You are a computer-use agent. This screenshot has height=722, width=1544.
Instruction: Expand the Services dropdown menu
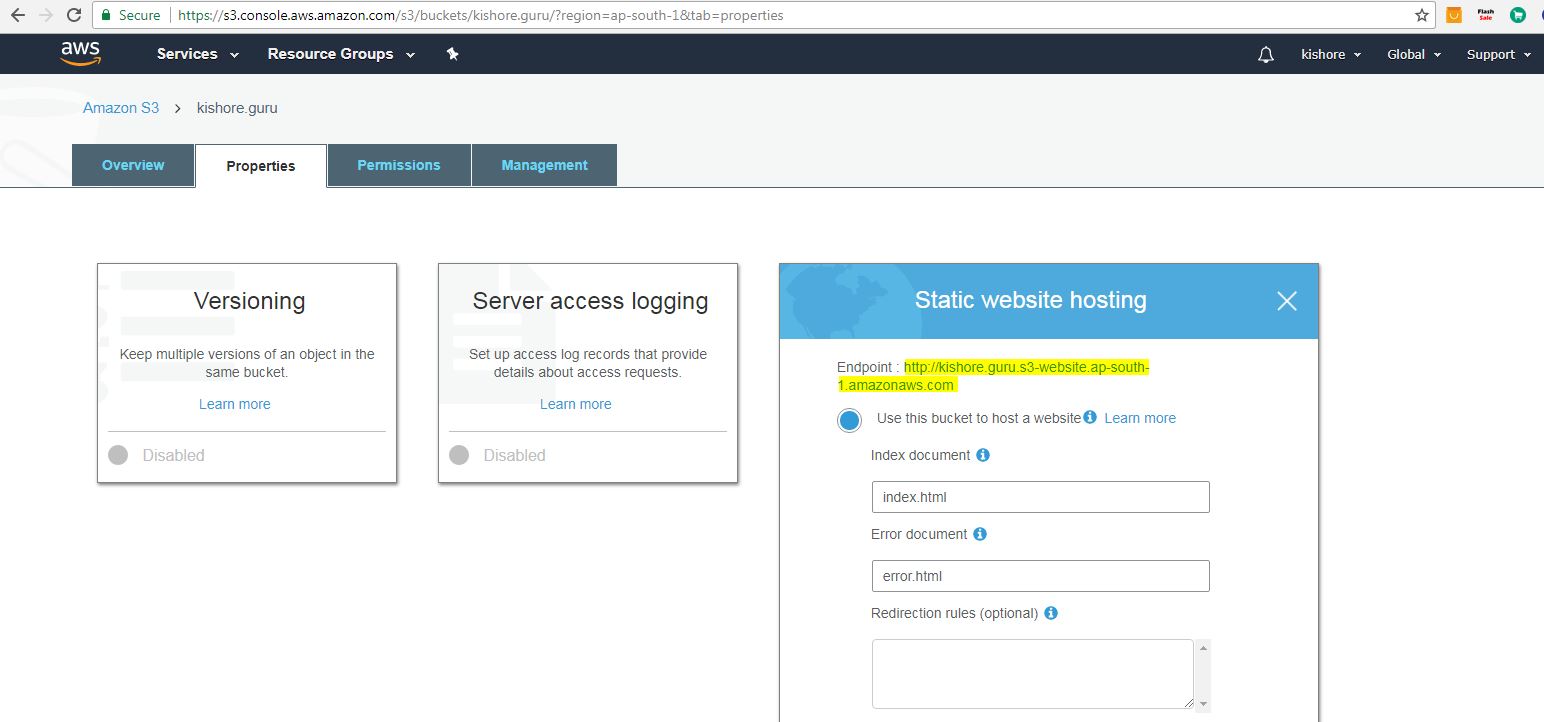pyautogui.click(x=198, y=54)
